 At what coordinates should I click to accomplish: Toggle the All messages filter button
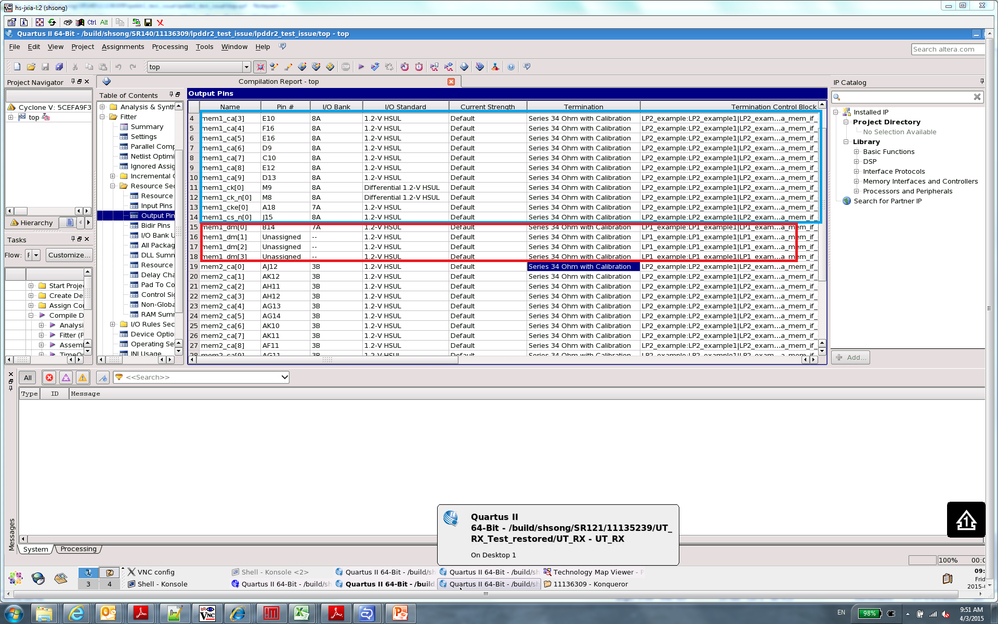coord(27,377)
